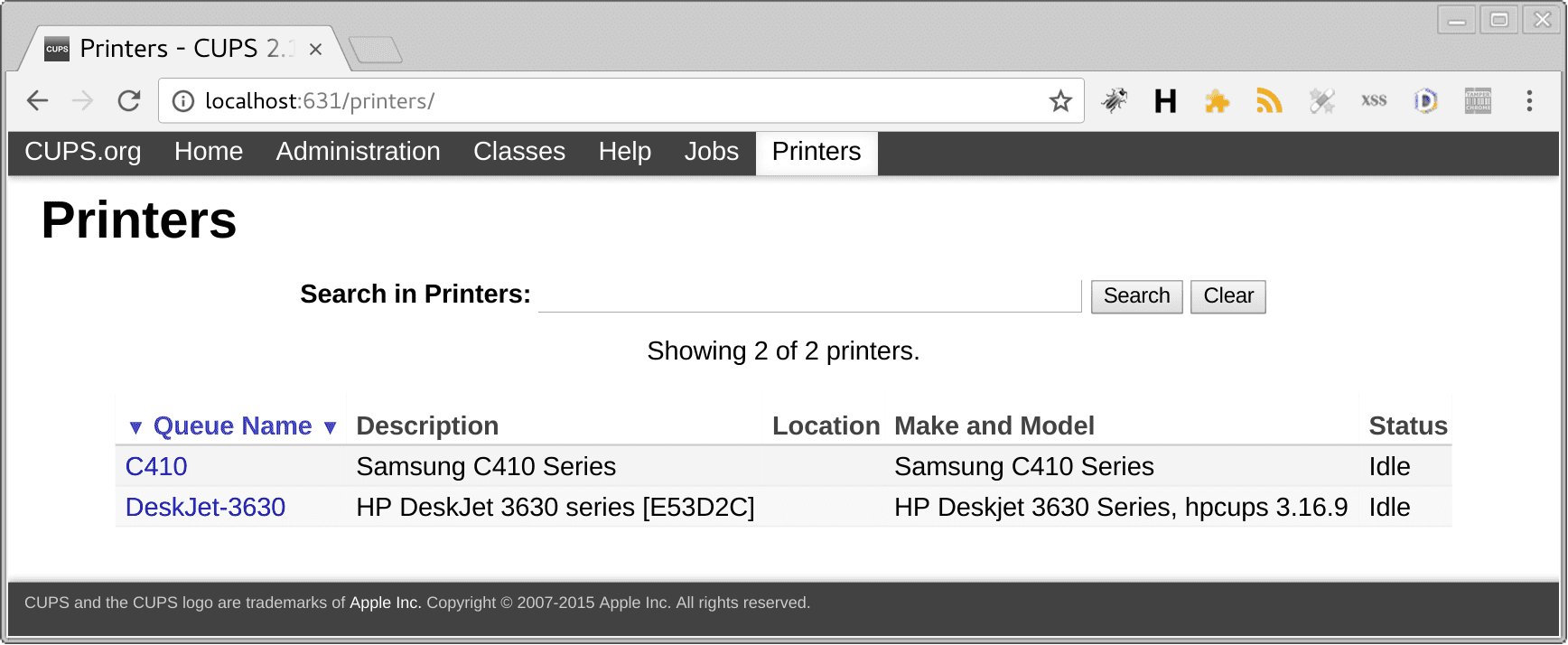Focus the Search in Printers text field
Image resolution: width=1568 pixels, height=645 pixels.
pos(809,295)
